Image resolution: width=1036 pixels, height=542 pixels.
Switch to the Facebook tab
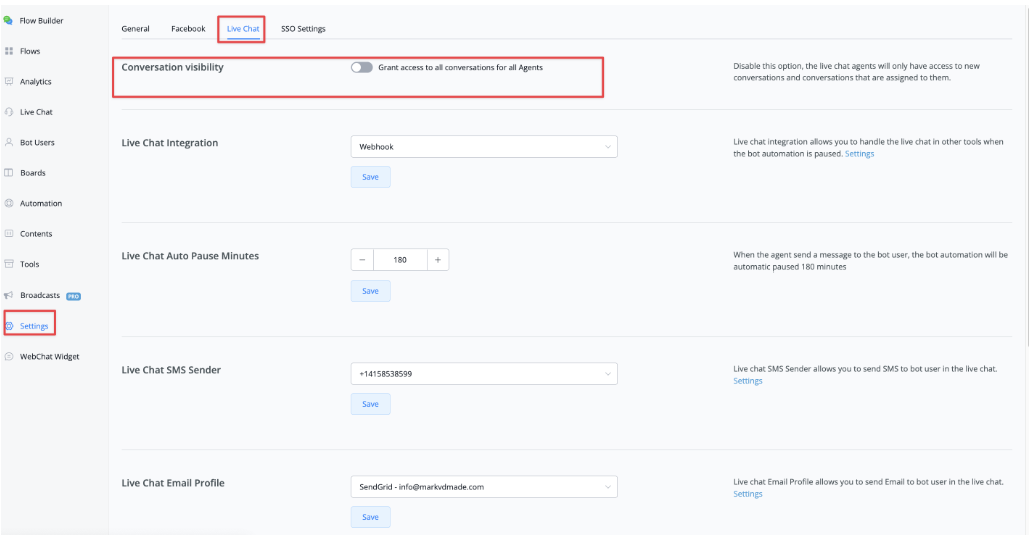(188, 29)
